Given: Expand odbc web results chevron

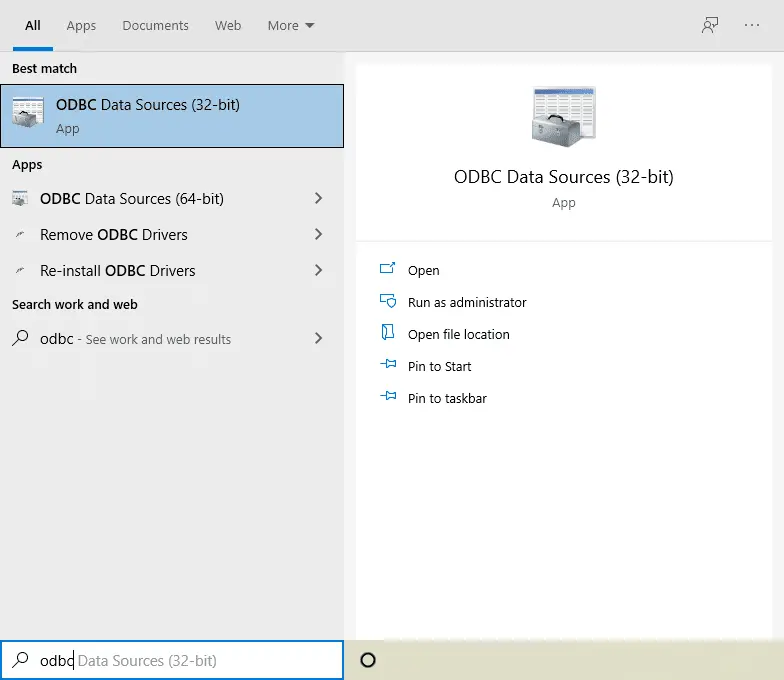Looking at the screenshot, I should click(318, 338).
